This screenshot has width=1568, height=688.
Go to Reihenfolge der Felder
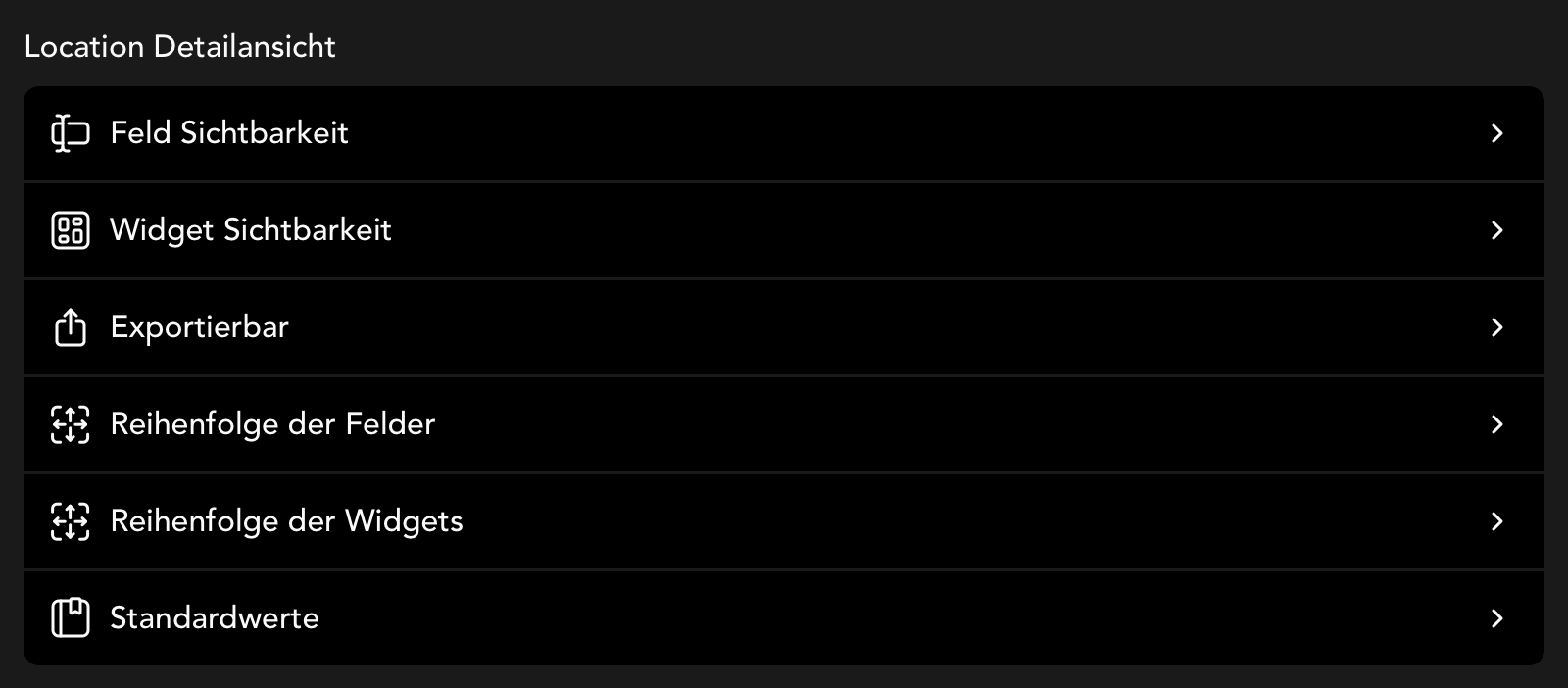click(x=272, y=424)
